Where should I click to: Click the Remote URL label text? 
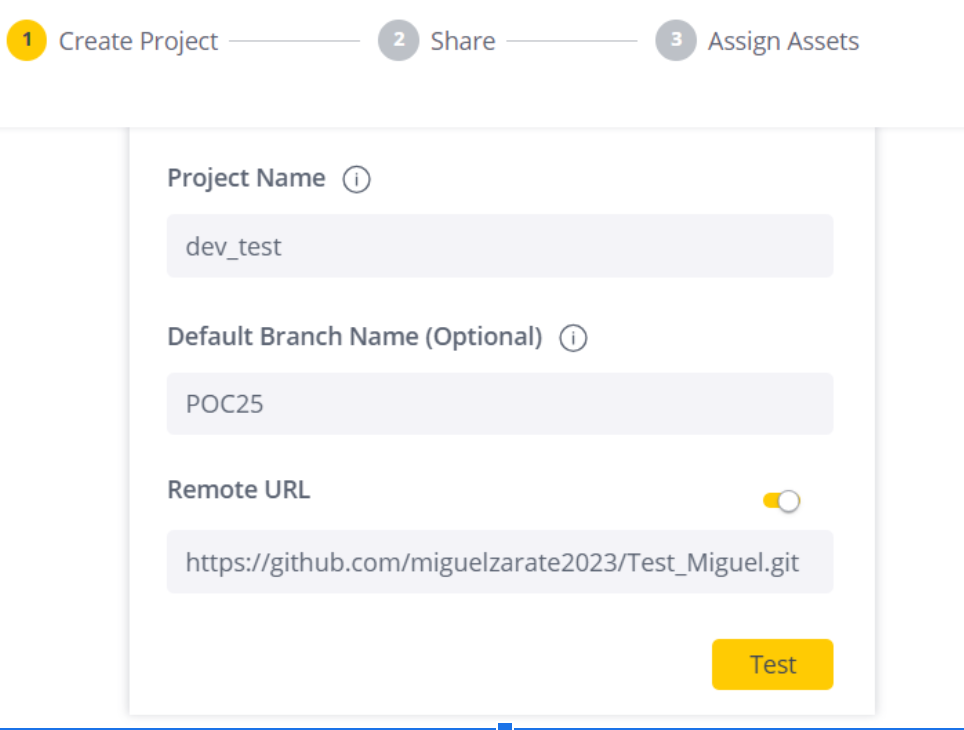pos(238,490)
